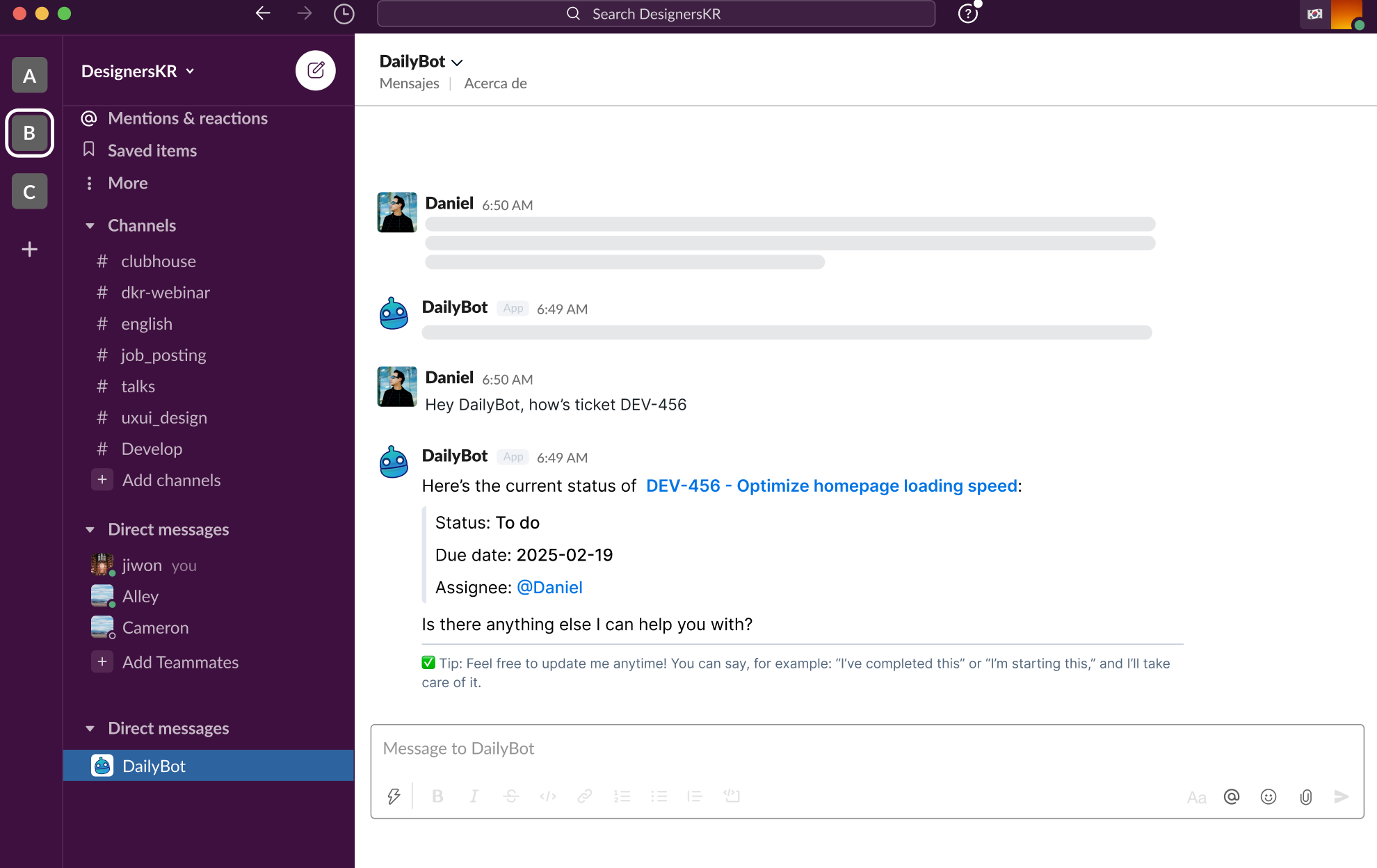Screen dimensions: 1377x868
Task: Switch to the Acerca de tab
Action: pyautogui.click(x=495, y=83)
